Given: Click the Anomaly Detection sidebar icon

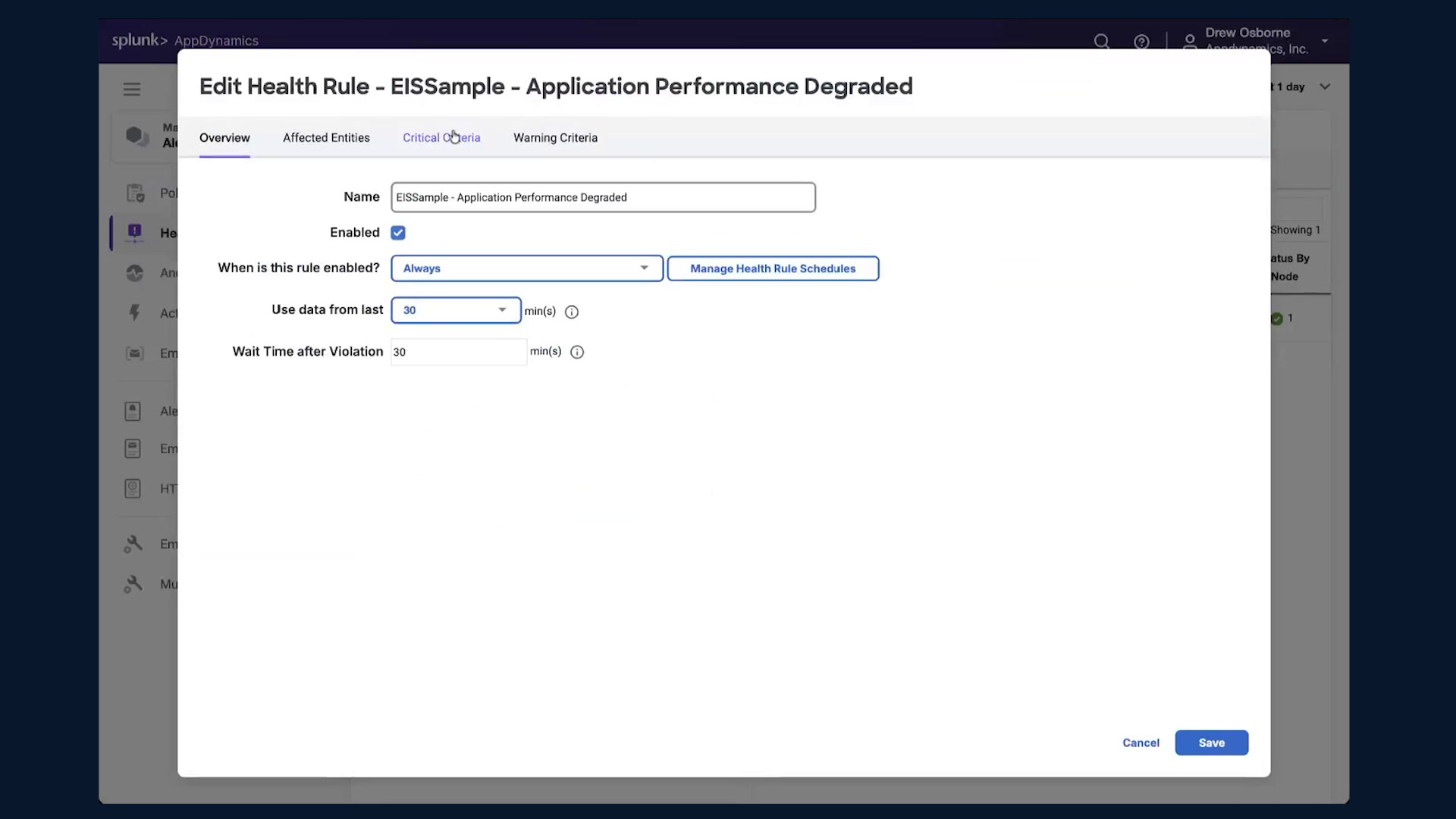Looking at the screenshot, I should pyautogui.click(x=135, y=273).
